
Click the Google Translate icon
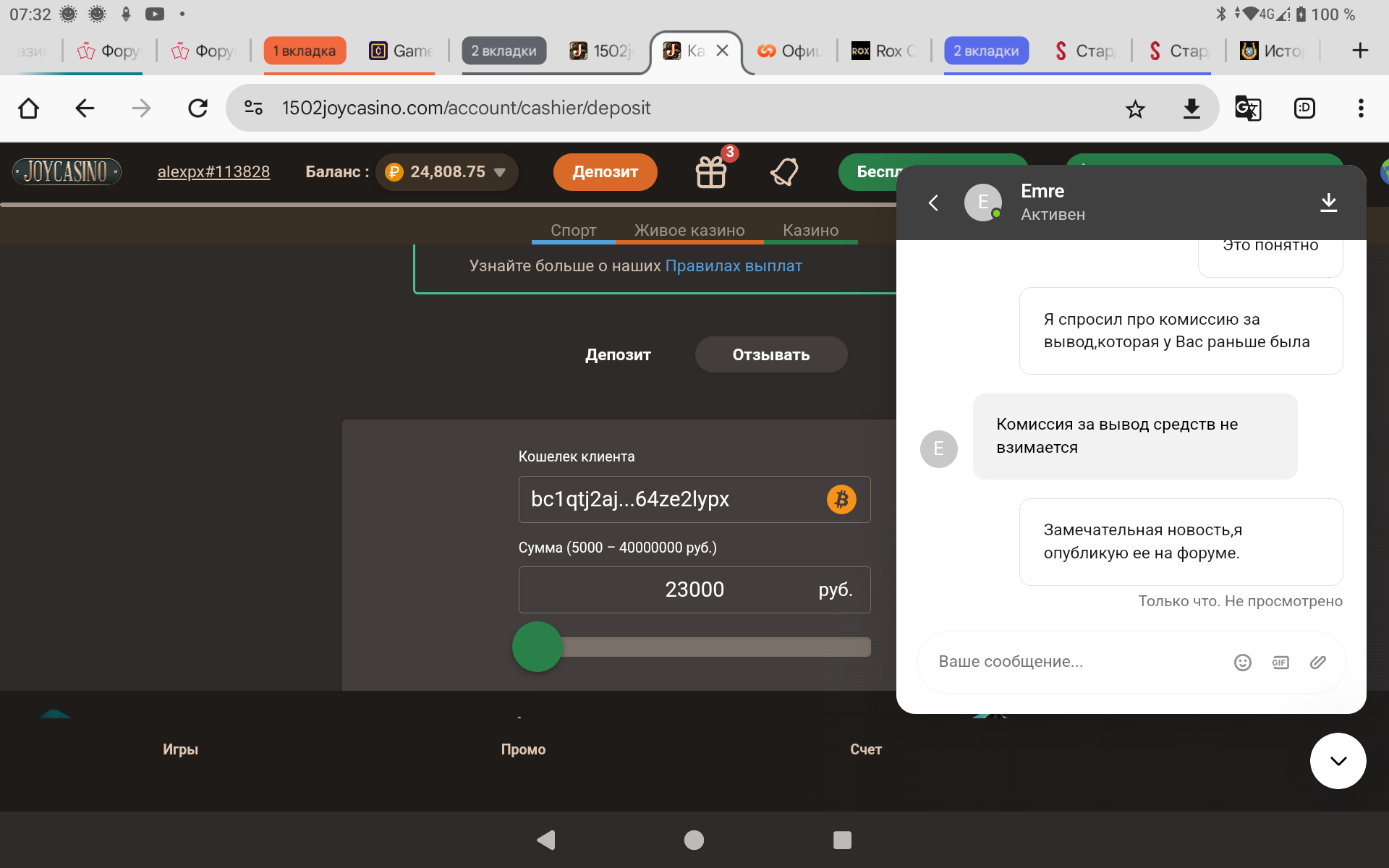1247,109
